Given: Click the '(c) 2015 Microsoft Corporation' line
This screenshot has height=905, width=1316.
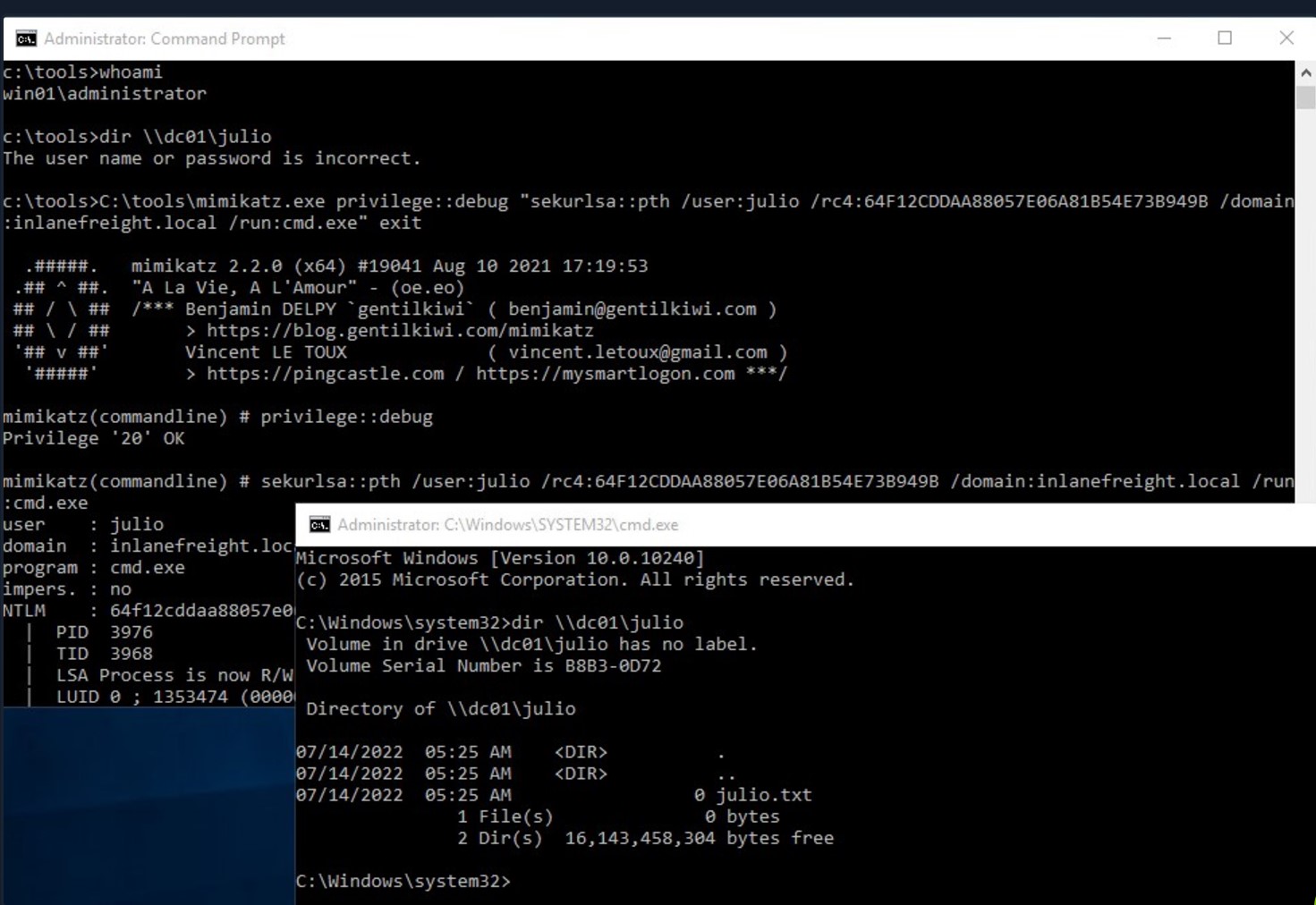Looking at the screenshot, I should click(575, 579).
